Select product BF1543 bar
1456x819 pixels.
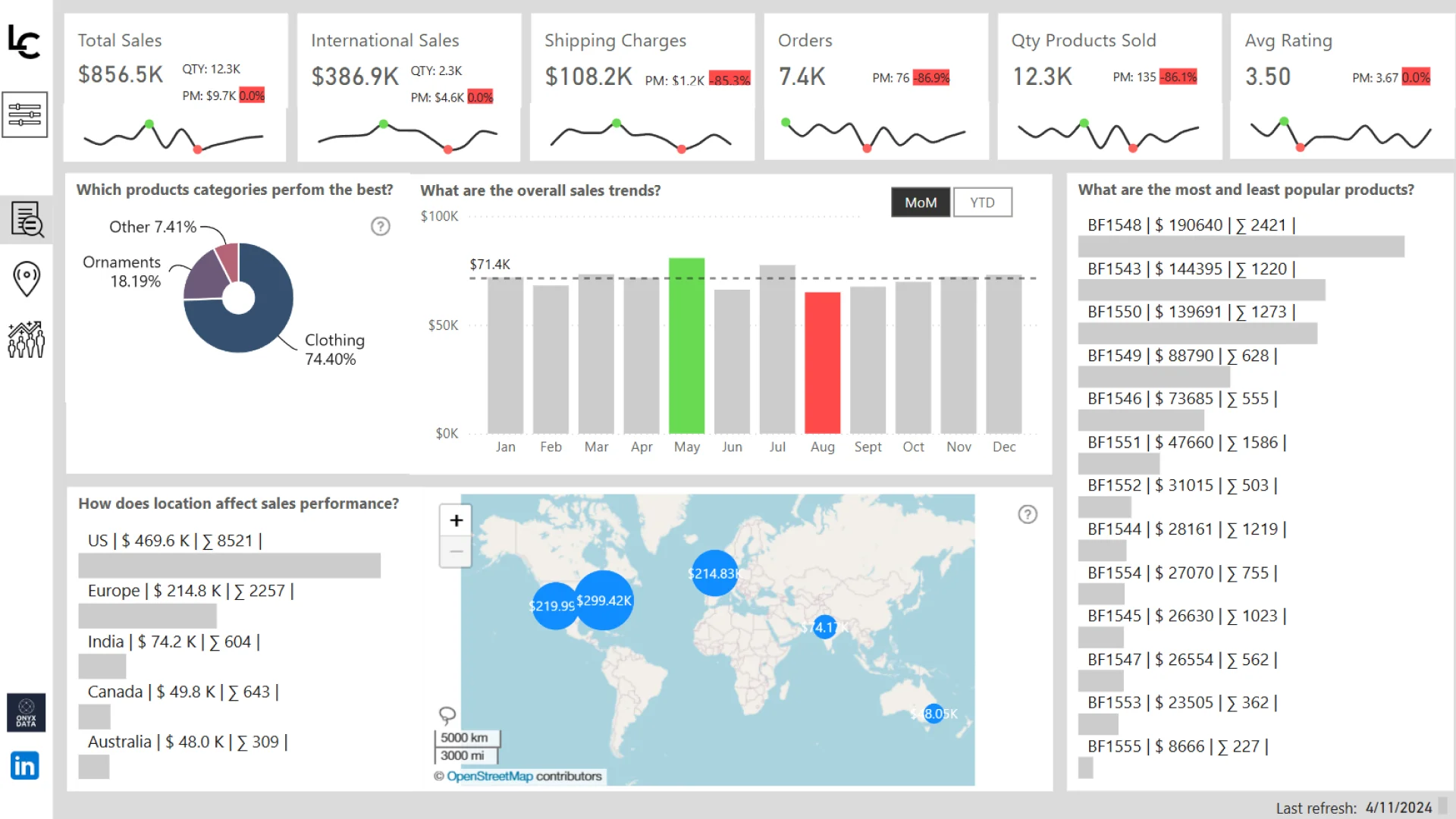[1201, 290]
